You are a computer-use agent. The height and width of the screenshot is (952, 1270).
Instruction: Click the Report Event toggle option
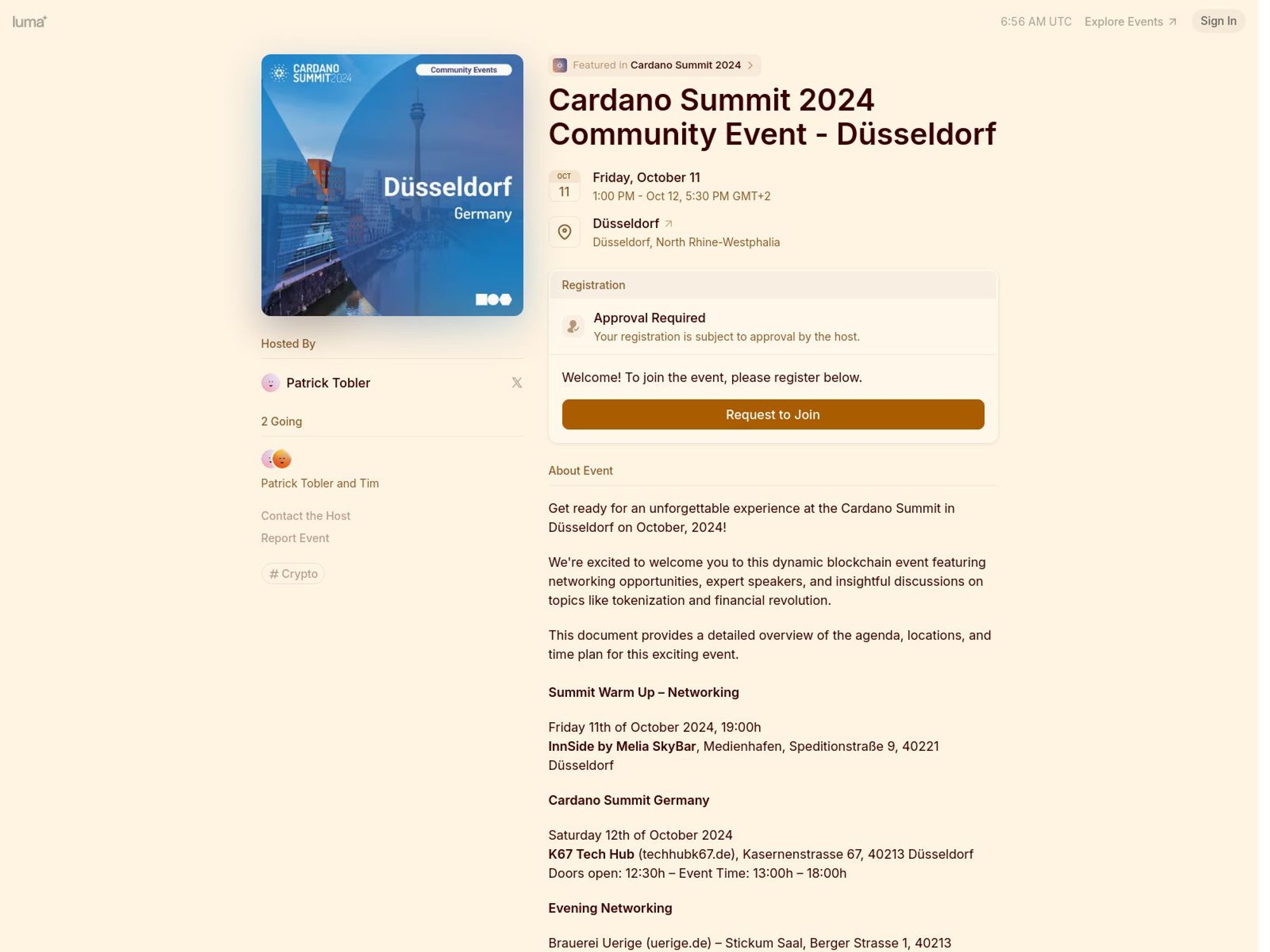pyautogui.click(x=294, y=537)
